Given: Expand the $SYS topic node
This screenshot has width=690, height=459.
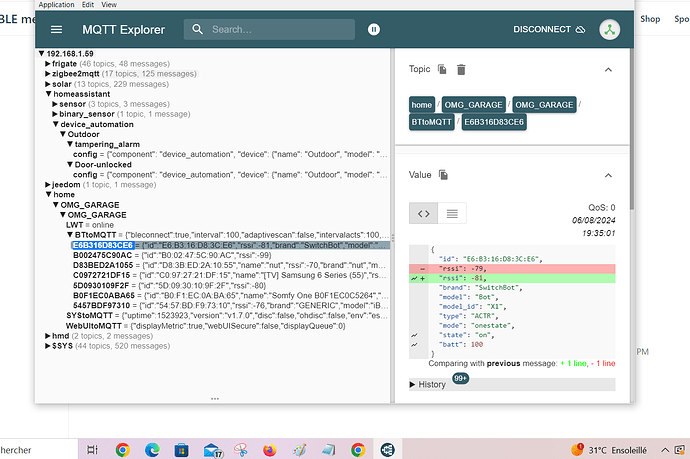Looking at the screenshot, I should [48, 346].
